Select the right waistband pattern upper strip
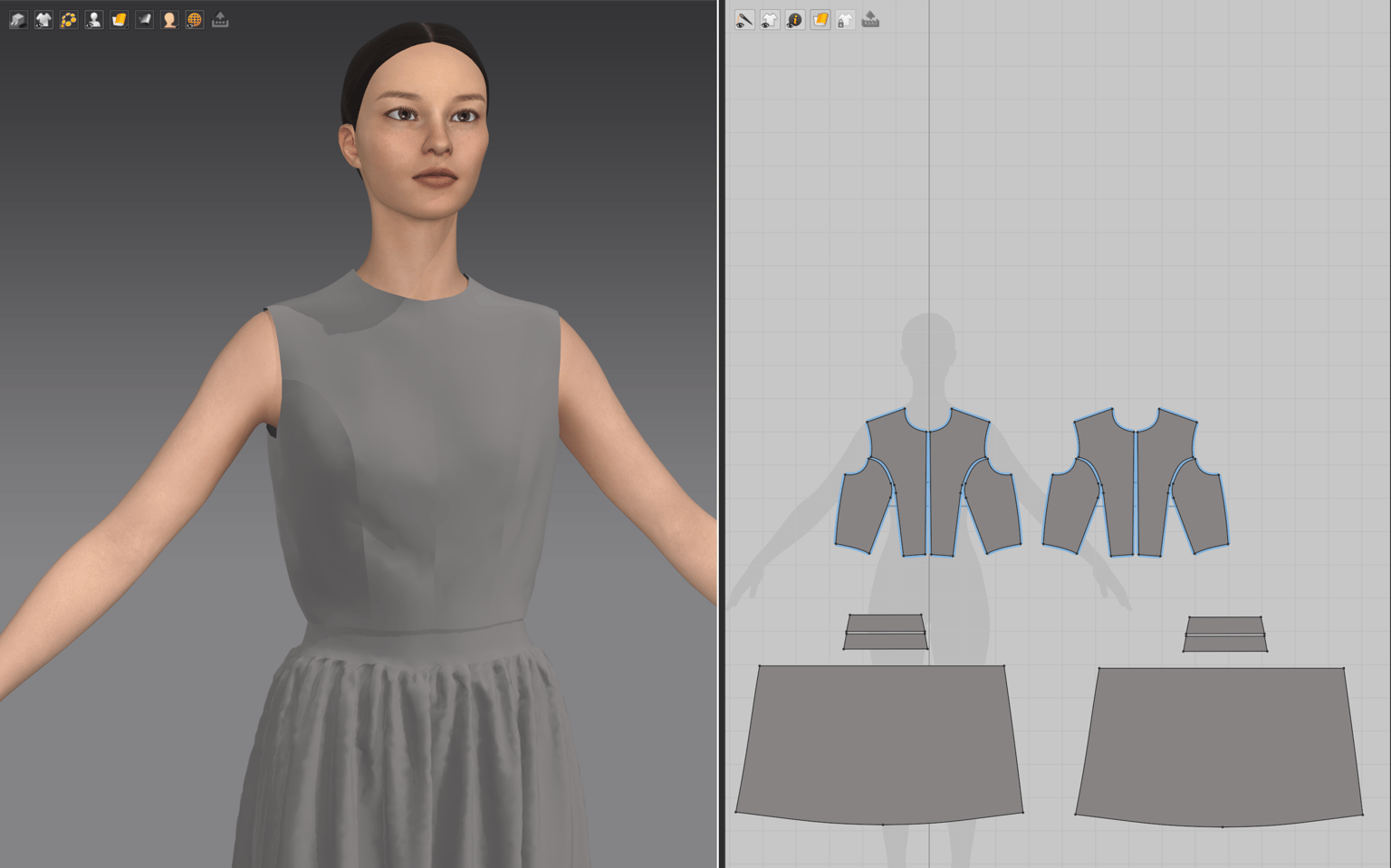The width and height of the screenshot is (1391, 868). (x=1225, y=625)
